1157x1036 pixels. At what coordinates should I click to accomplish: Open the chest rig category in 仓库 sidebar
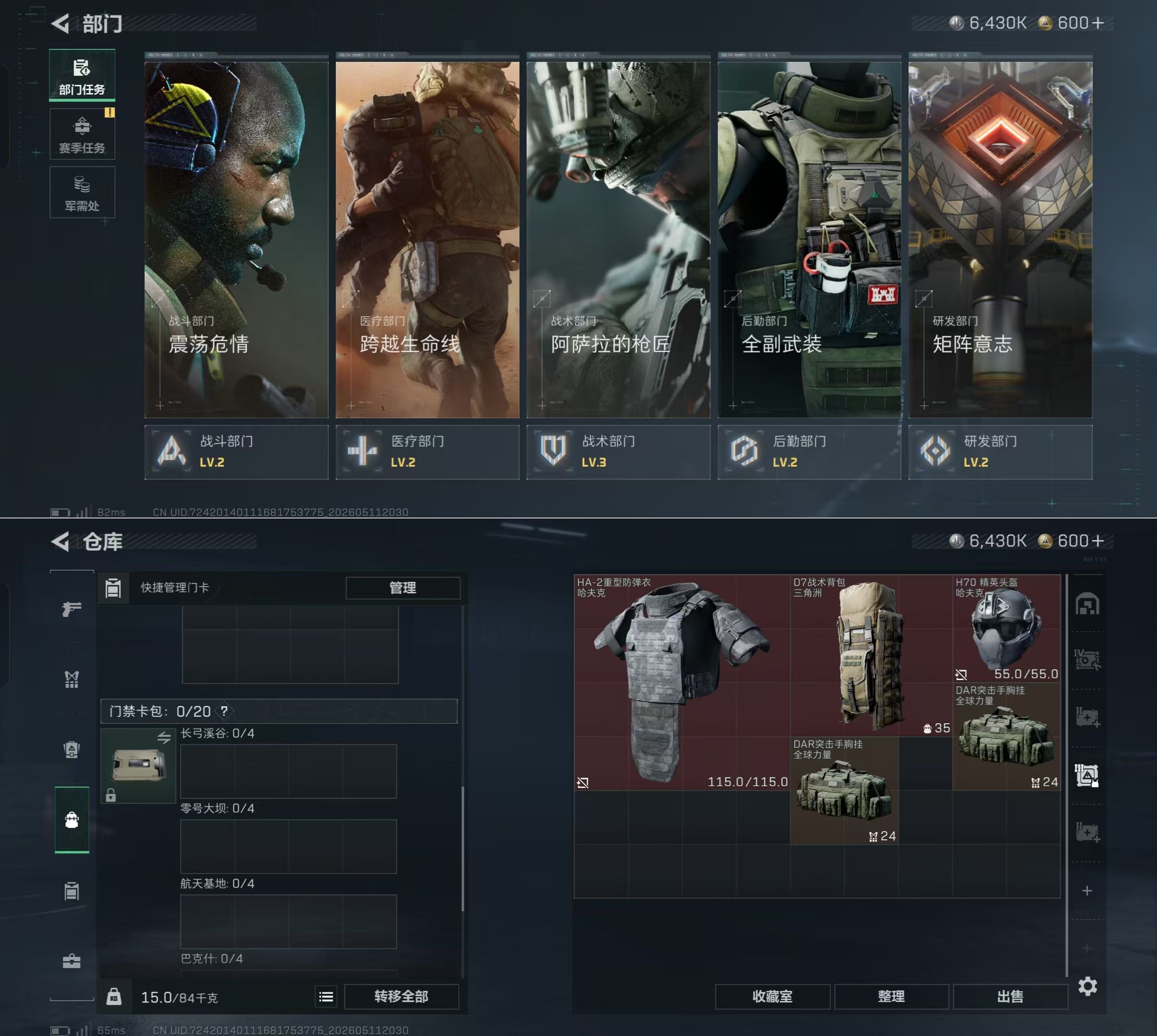[72, 679]
